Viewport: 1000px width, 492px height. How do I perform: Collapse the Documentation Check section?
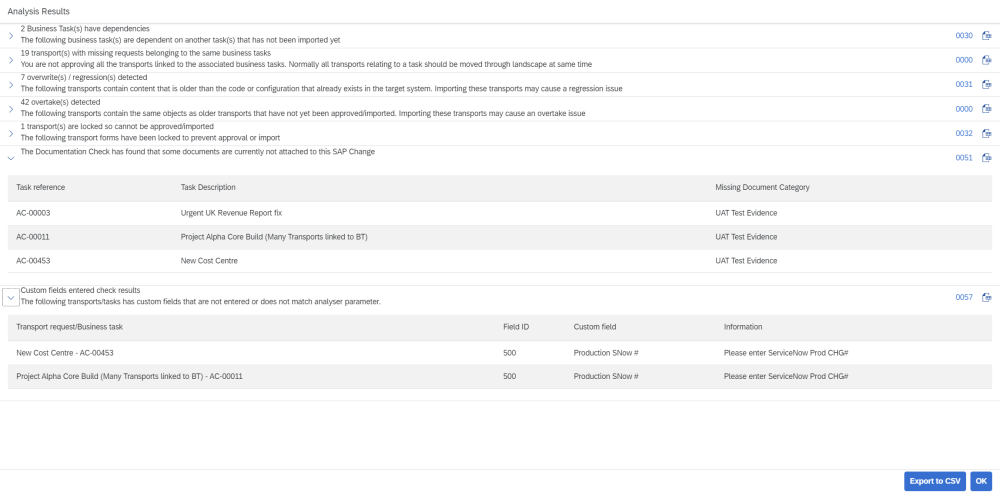coord(10,157)
